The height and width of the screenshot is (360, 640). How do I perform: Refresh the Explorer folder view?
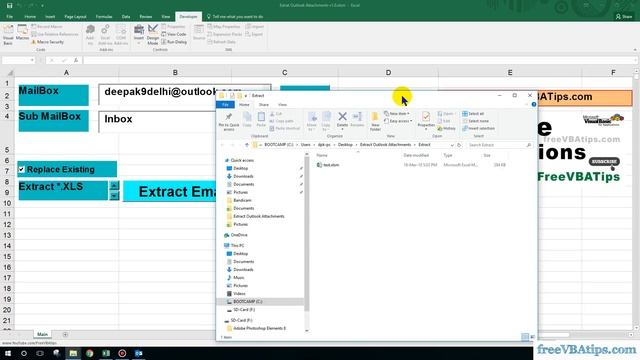click(x=459, y=145)
